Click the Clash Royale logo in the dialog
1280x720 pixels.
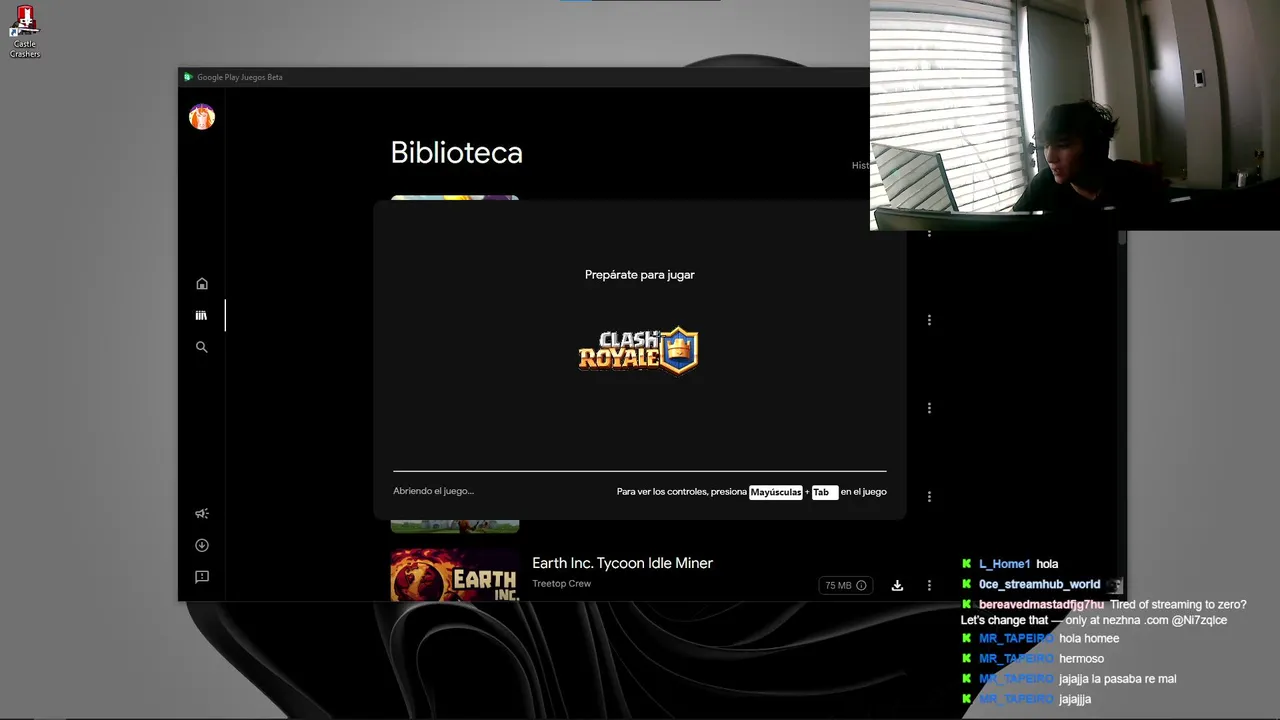pyautogui.click(x=638, y=350)
